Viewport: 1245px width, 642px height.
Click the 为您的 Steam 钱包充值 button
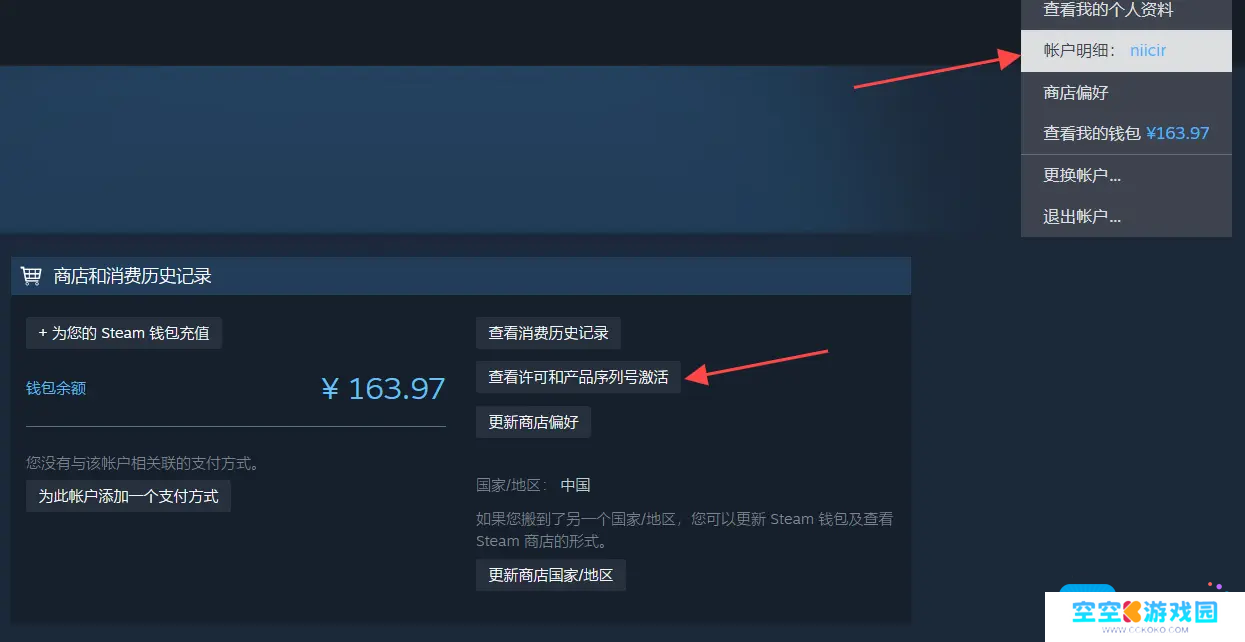[124, 333]
